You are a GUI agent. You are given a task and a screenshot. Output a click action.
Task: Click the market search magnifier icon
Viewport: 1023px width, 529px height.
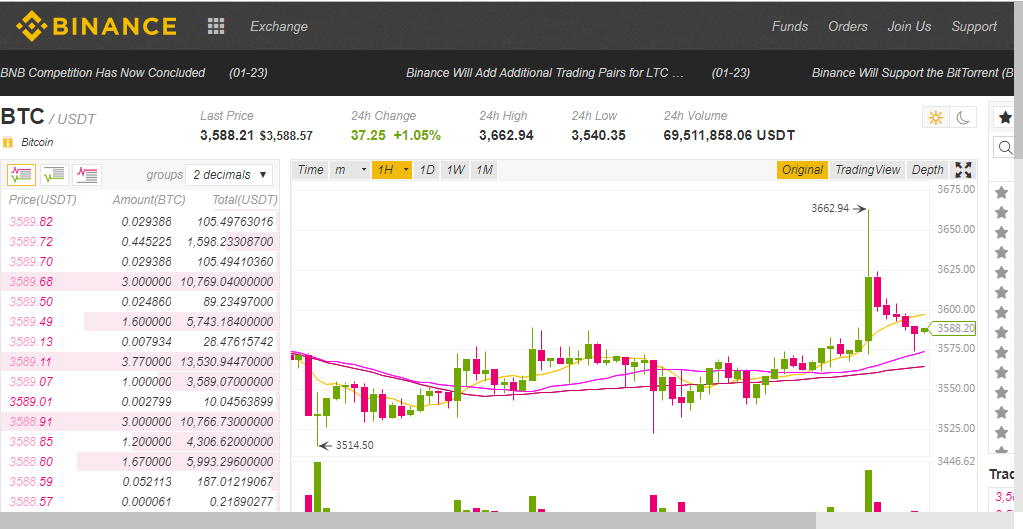click(x=1005, y=147)
